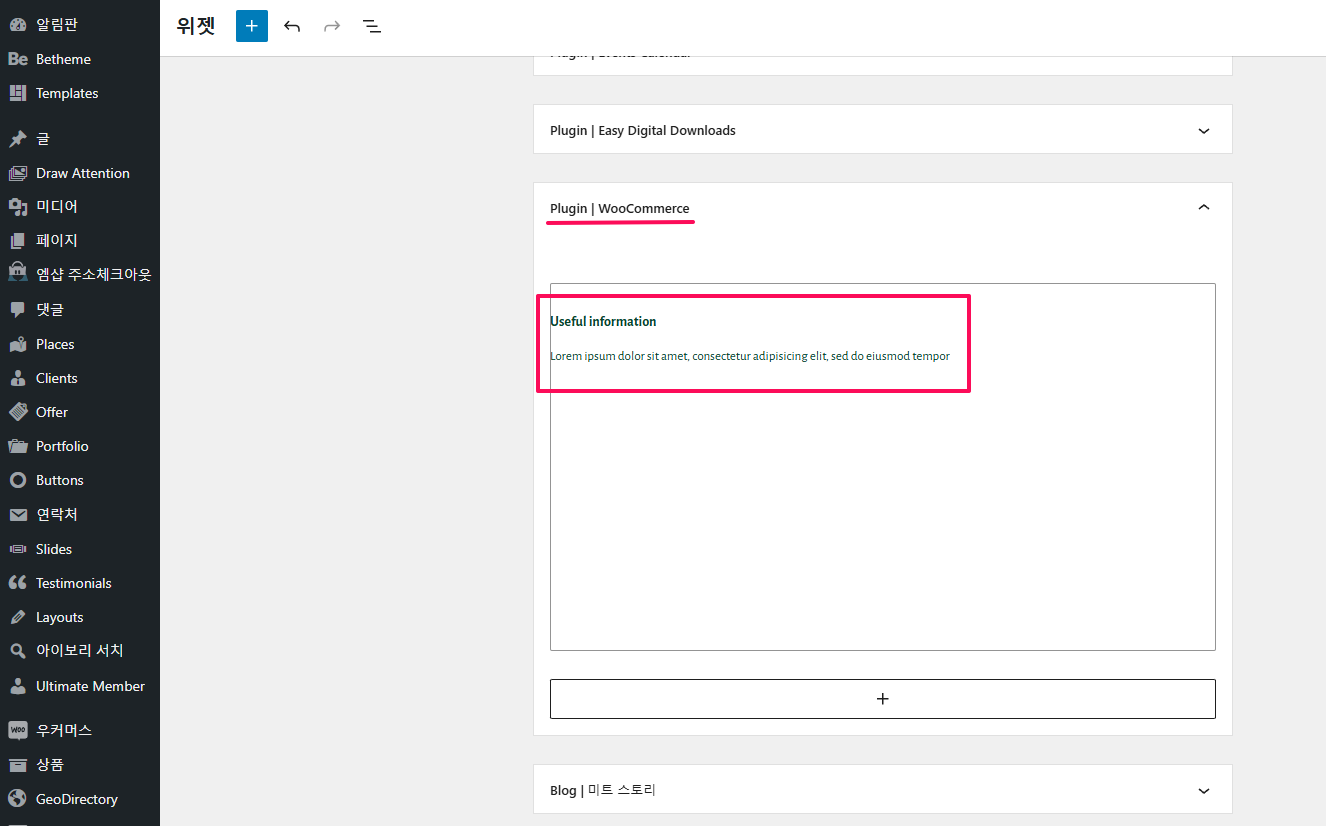The width and height of the screenshot is (1326, 826).
Task: Select the Lorem ipsum widget text
Action: coord(750,356)
